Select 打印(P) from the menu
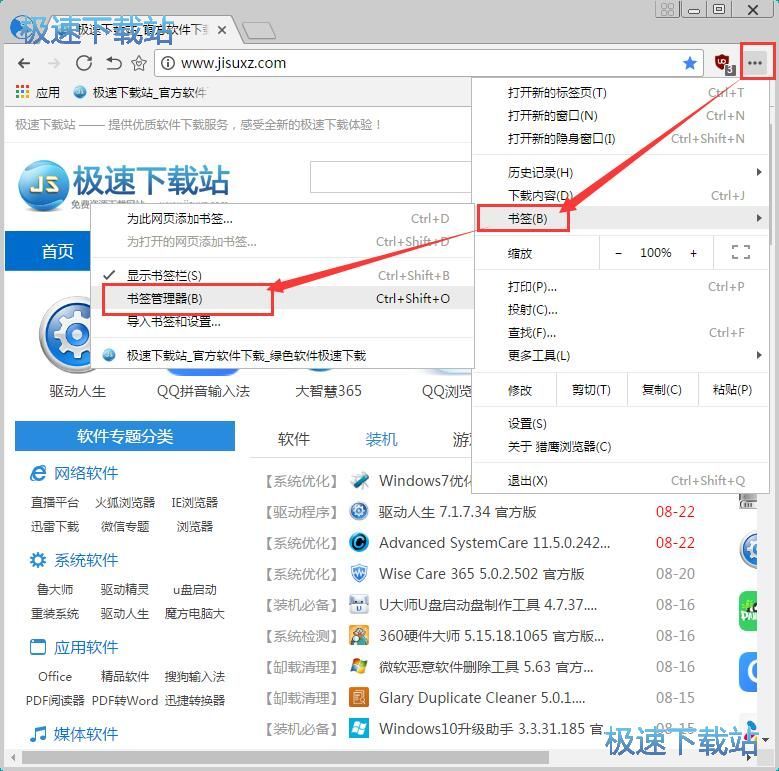The image size is (779, 771). [620, 287]
